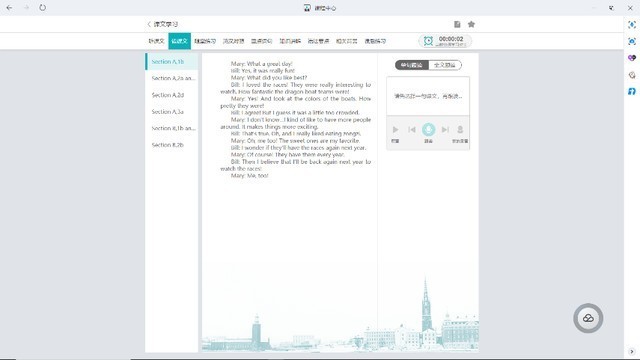Click the alarm clock timer icon

click(428, 41)
